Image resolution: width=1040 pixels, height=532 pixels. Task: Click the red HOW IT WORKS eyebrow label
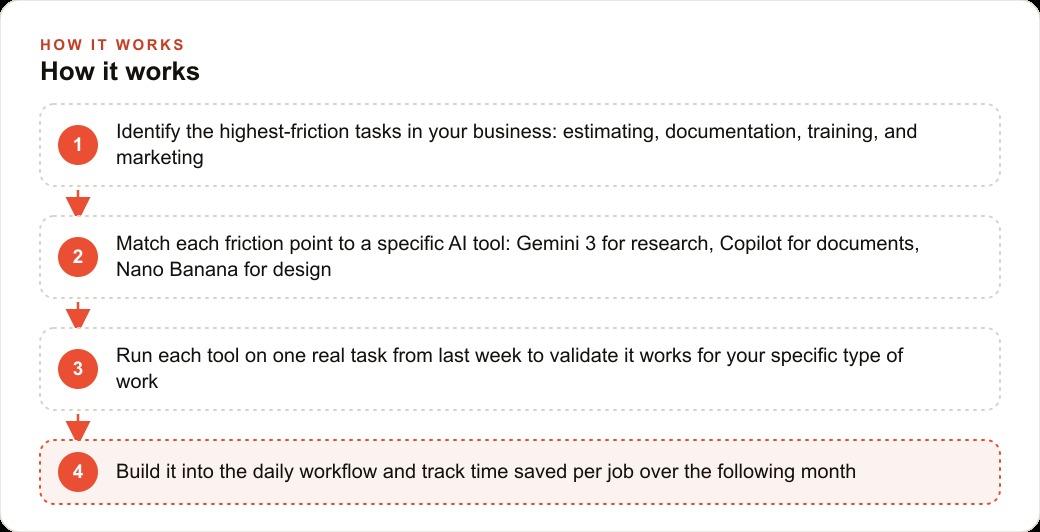(x=112, y=45)
